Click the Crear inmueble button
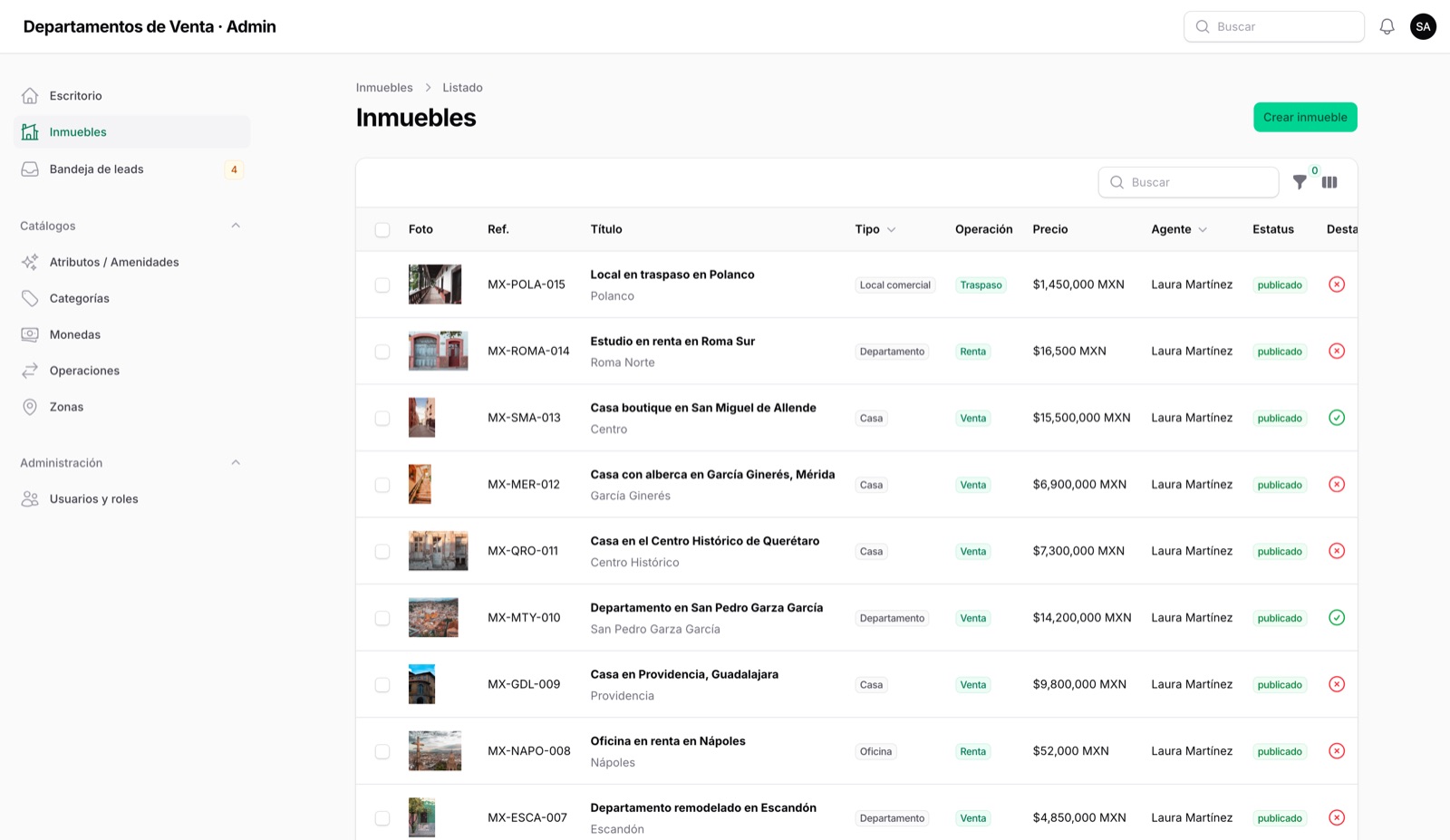The height and width of the screenshot is (840, 1450). [1305, 117]
